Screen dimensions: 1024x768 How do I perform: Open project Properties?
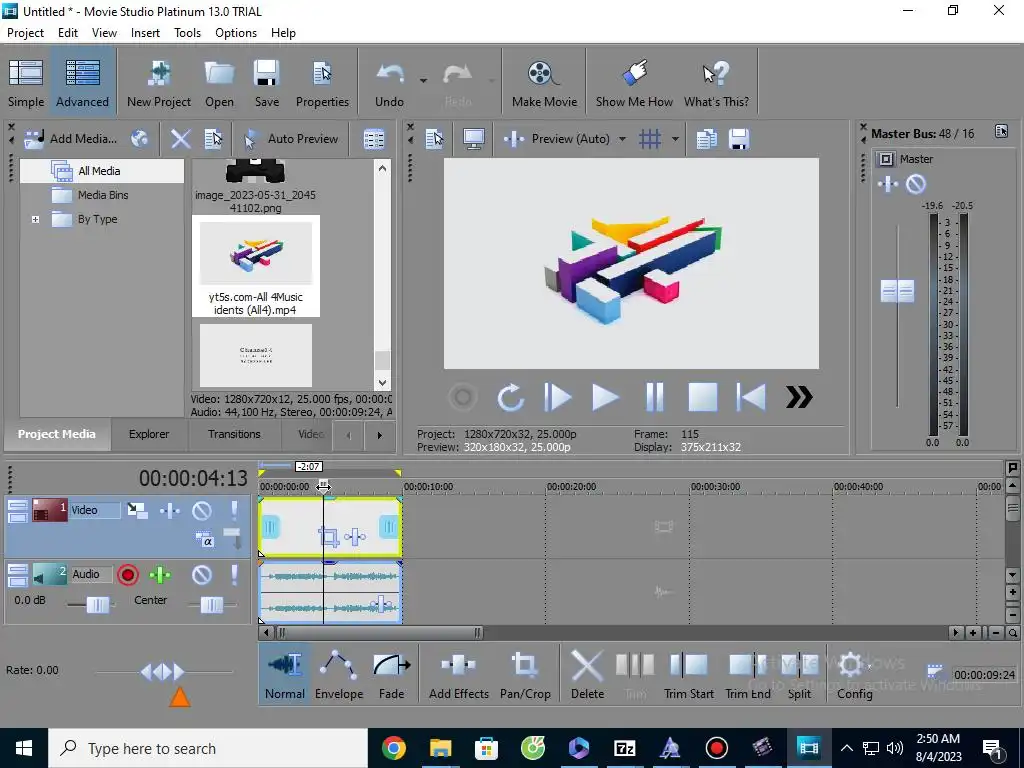tap(322, 83)
